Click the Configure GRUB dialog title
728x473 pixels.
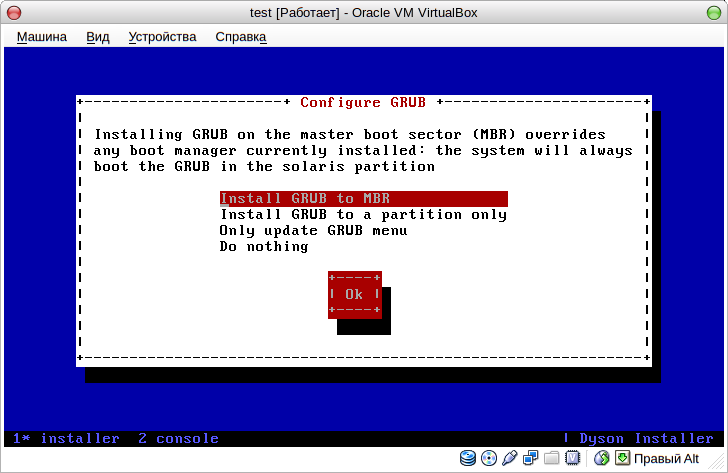click(x=363, y=102)
